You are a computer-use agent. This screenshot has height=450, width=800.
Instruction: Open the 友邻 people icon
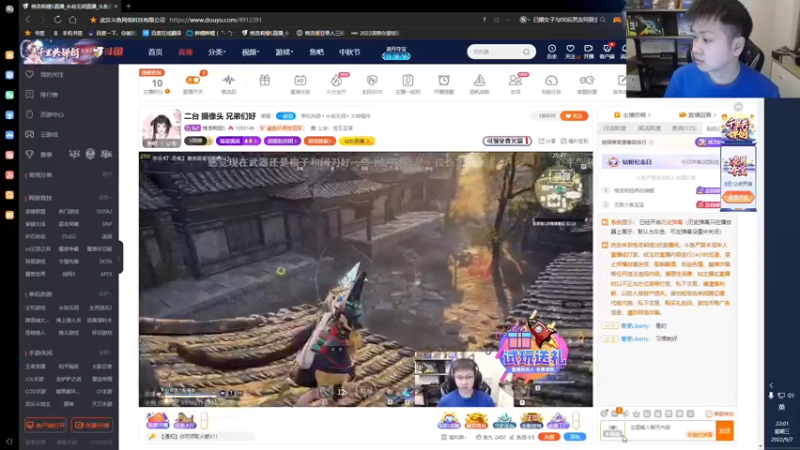tap(515, 83)
